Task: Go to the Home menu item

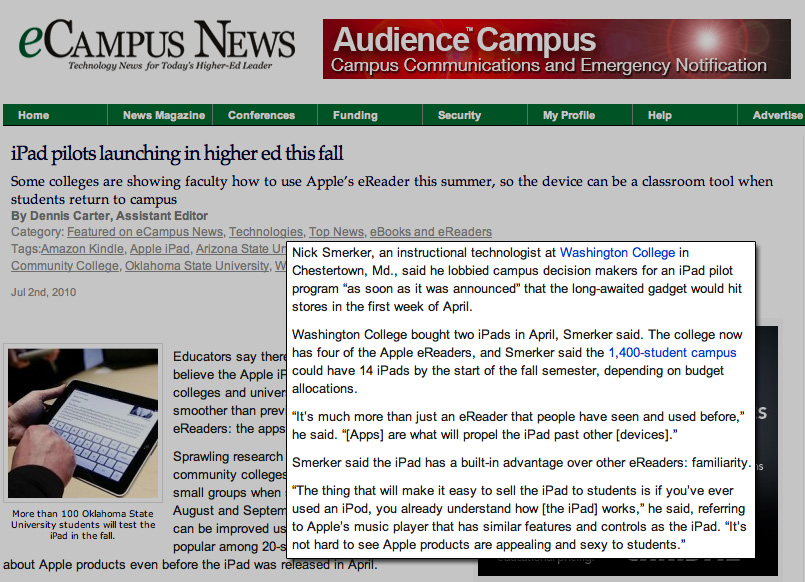Action: [33, 115]
